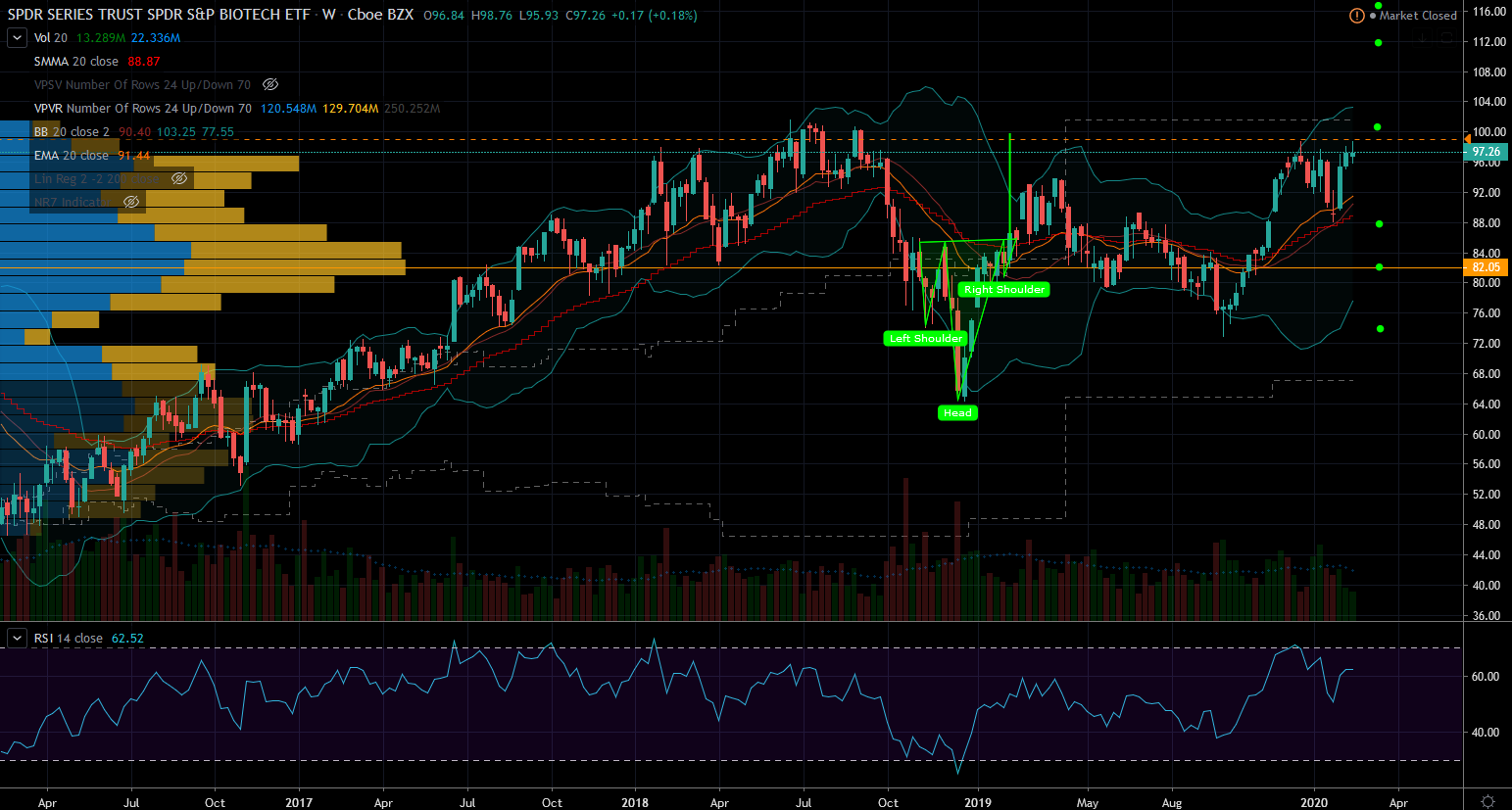Viewport: 1512px width, 810px height.
Task: Click the Vol value 13.289M
Action: tap(101, 38)
